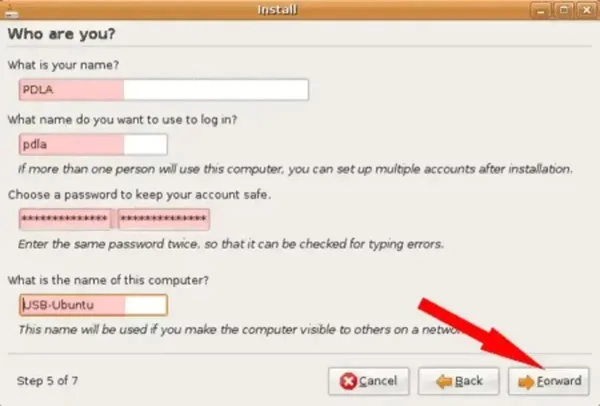Screen dimensions: 600x406
Task: Click the installer icon in the title bar
Action: point(11,11)
